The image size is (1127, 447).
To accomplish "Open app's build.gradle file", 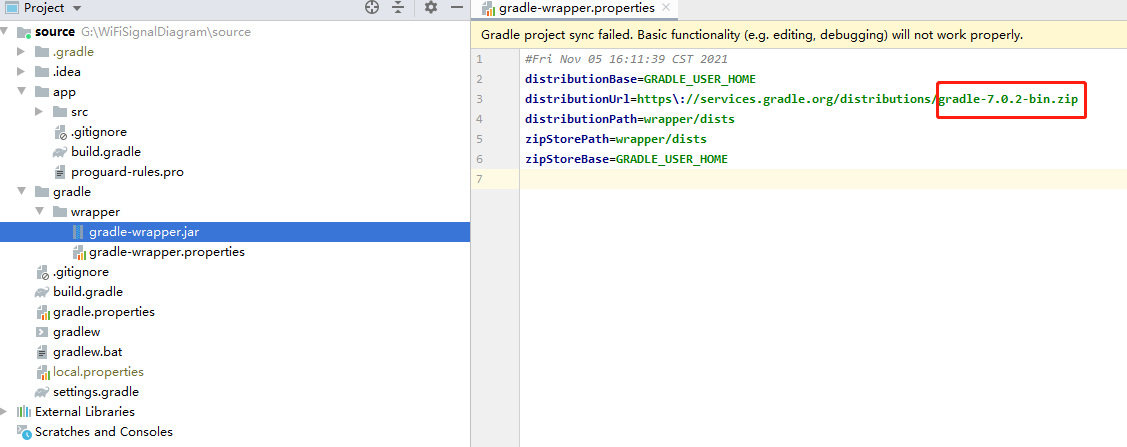I will click(106, 152).
